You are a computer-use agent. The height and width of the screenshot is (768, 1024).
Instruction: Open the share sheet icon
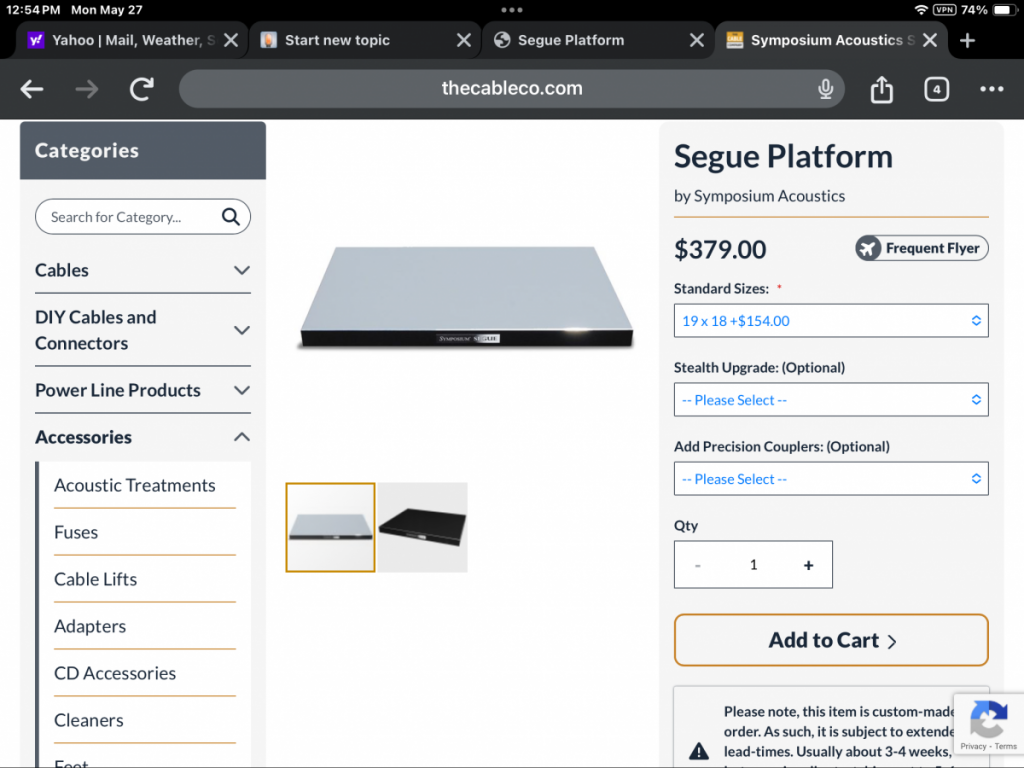tap(882, 89)
